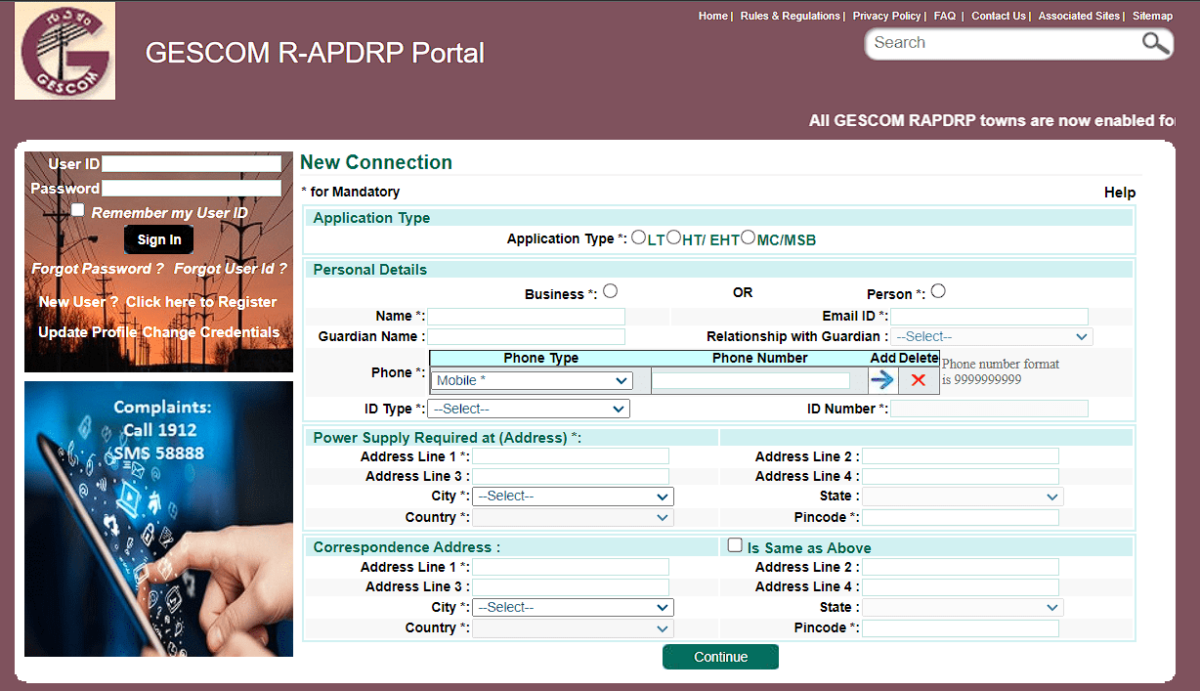Click the GESCOM R-APDRP Portal title
1200x691 pixels.
point(314,53)
